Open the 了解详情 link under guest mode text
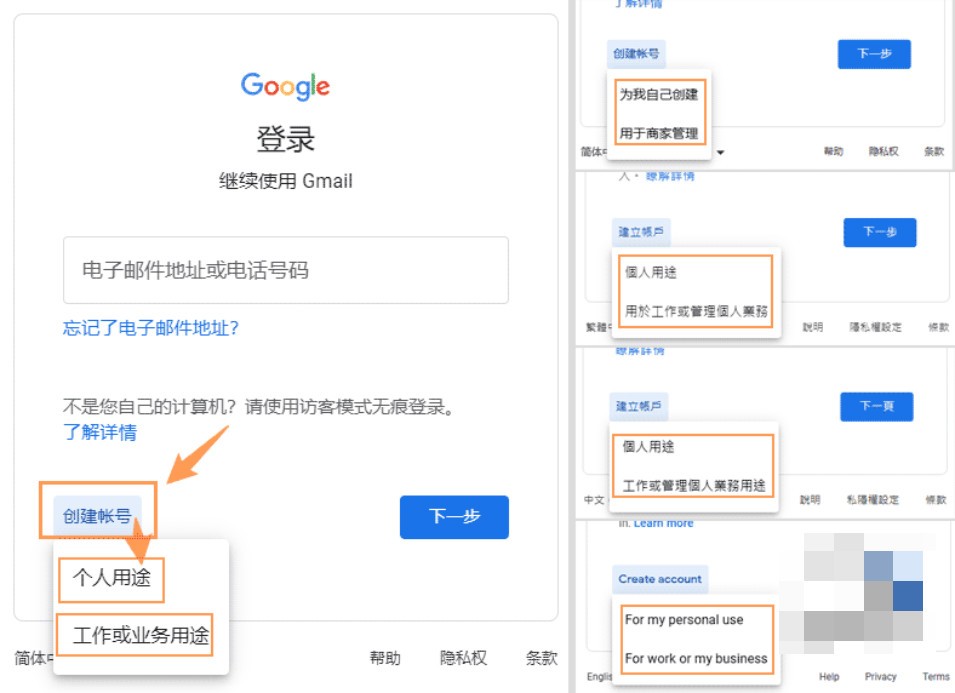Screen dimensions: 955x693 coord(100,432)
